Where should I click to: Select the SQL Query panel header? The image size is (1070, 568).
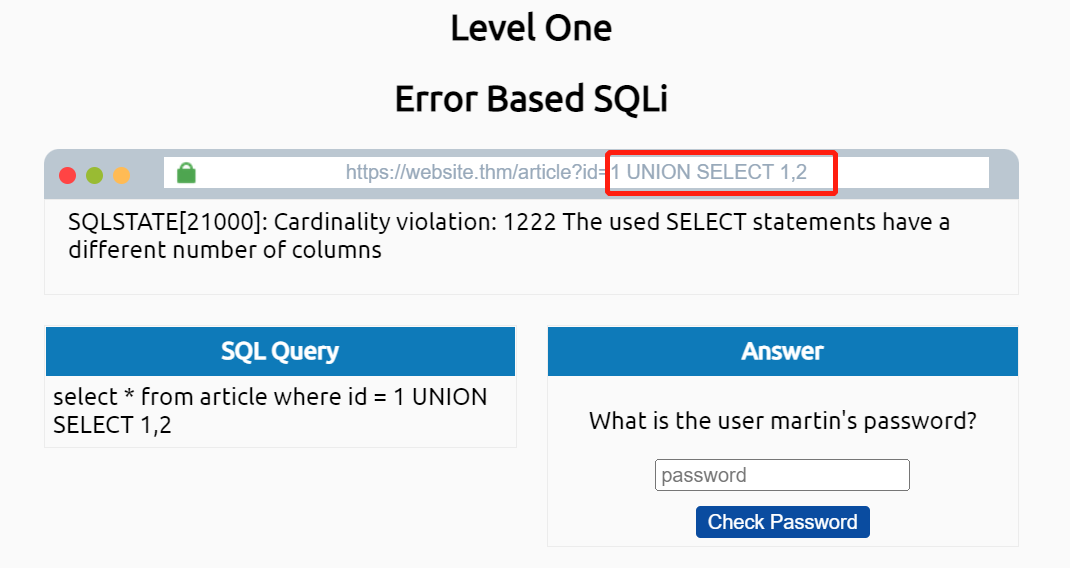coord(280,351)
